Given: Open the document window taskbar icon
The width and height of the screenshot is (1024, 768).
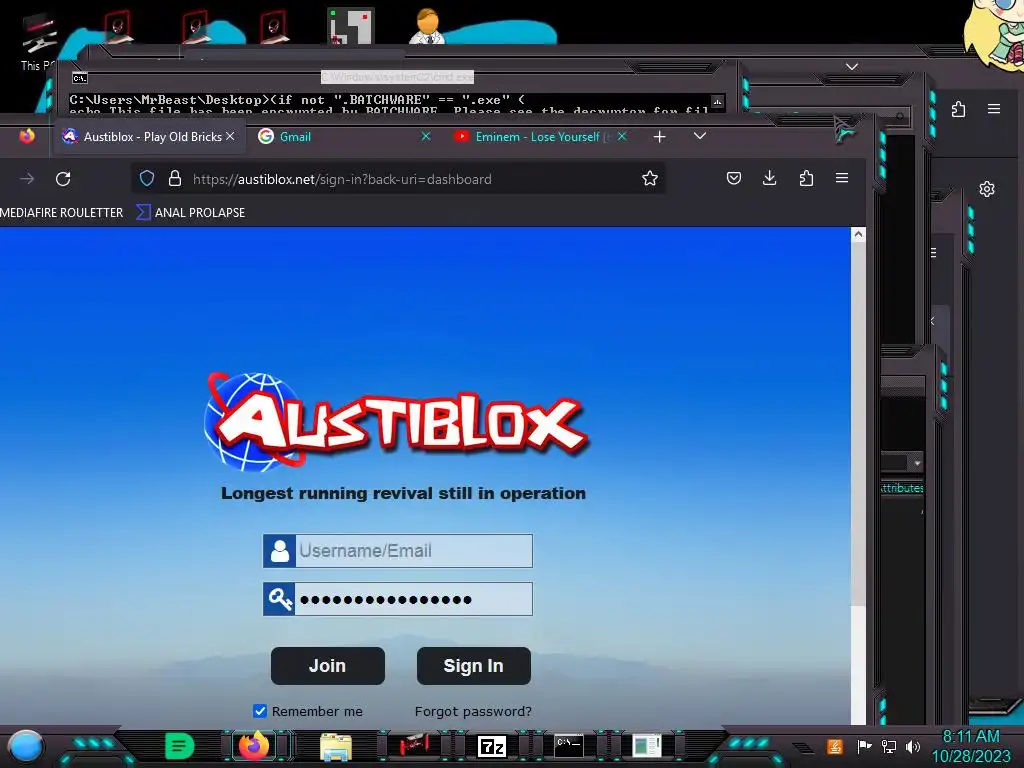Looking at the screenshot, I should tap(647, 746).
